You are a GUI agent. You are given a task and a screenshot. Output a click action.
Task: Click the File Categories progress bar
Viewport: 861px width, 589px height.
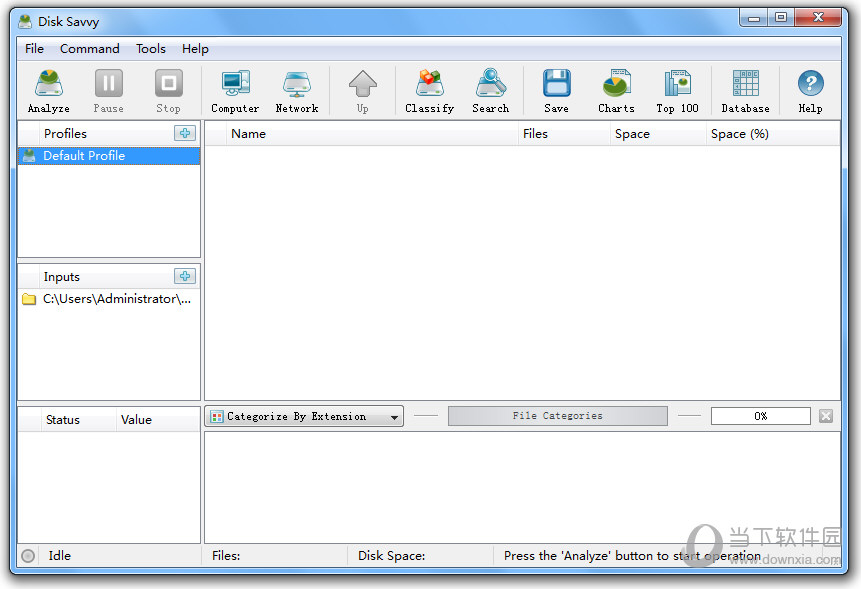point(557,416)
